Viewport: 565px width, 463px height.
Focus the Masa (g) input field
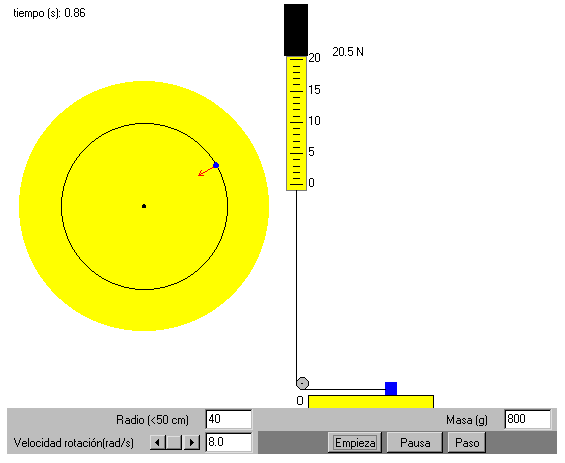[x=528, y=419]
